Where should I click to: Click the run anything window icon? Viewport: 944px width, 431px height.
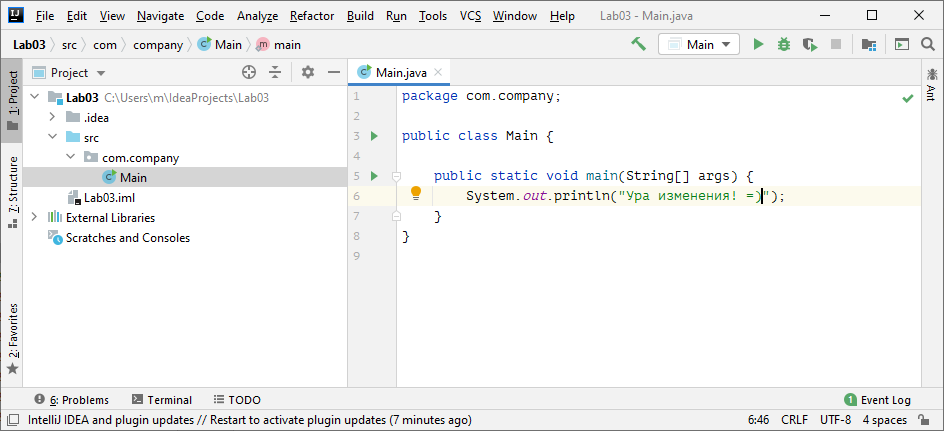pos(901,45)
